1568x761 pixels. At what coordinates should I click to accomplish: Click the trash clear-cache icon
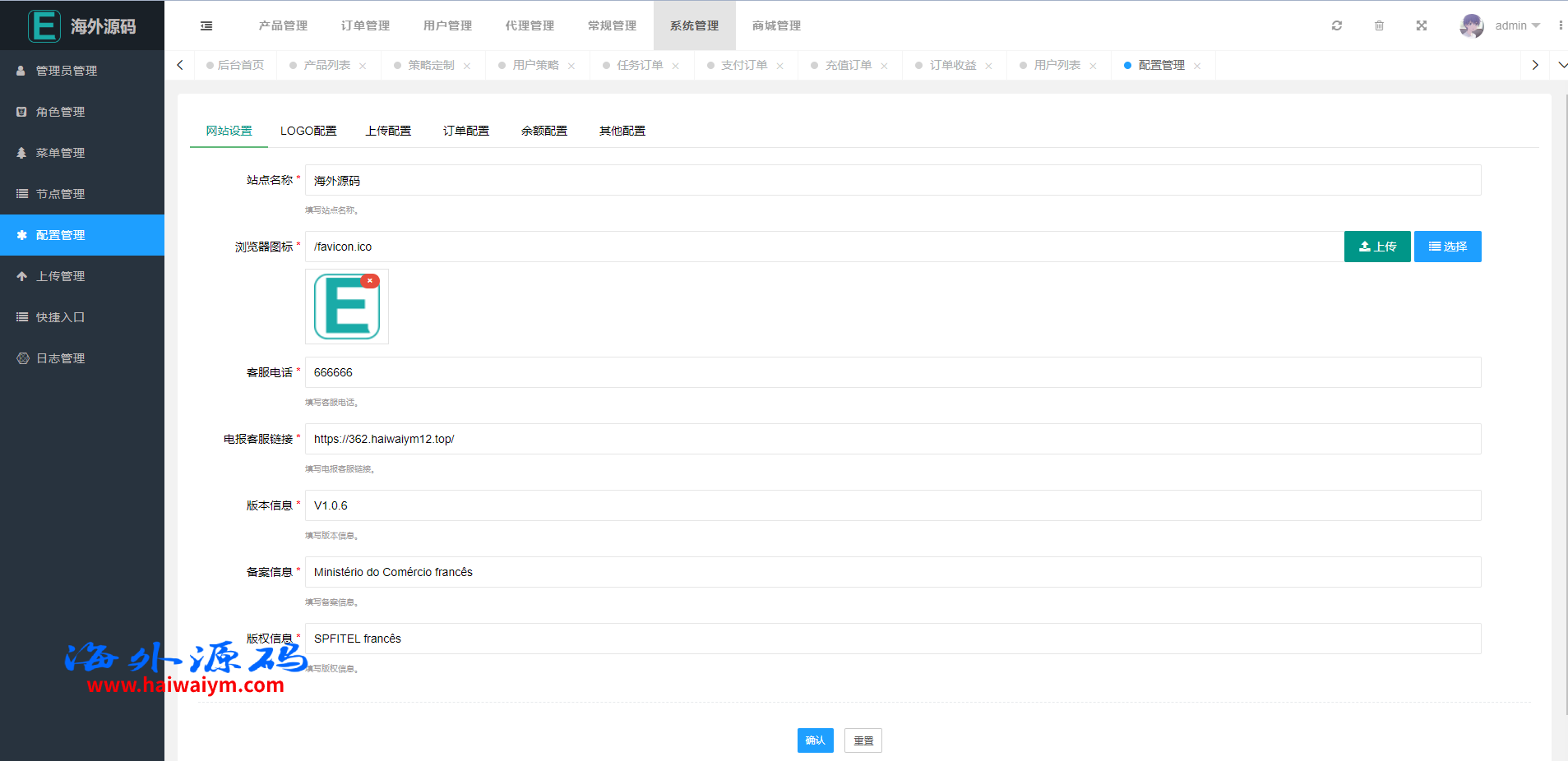click(1379, 26)
